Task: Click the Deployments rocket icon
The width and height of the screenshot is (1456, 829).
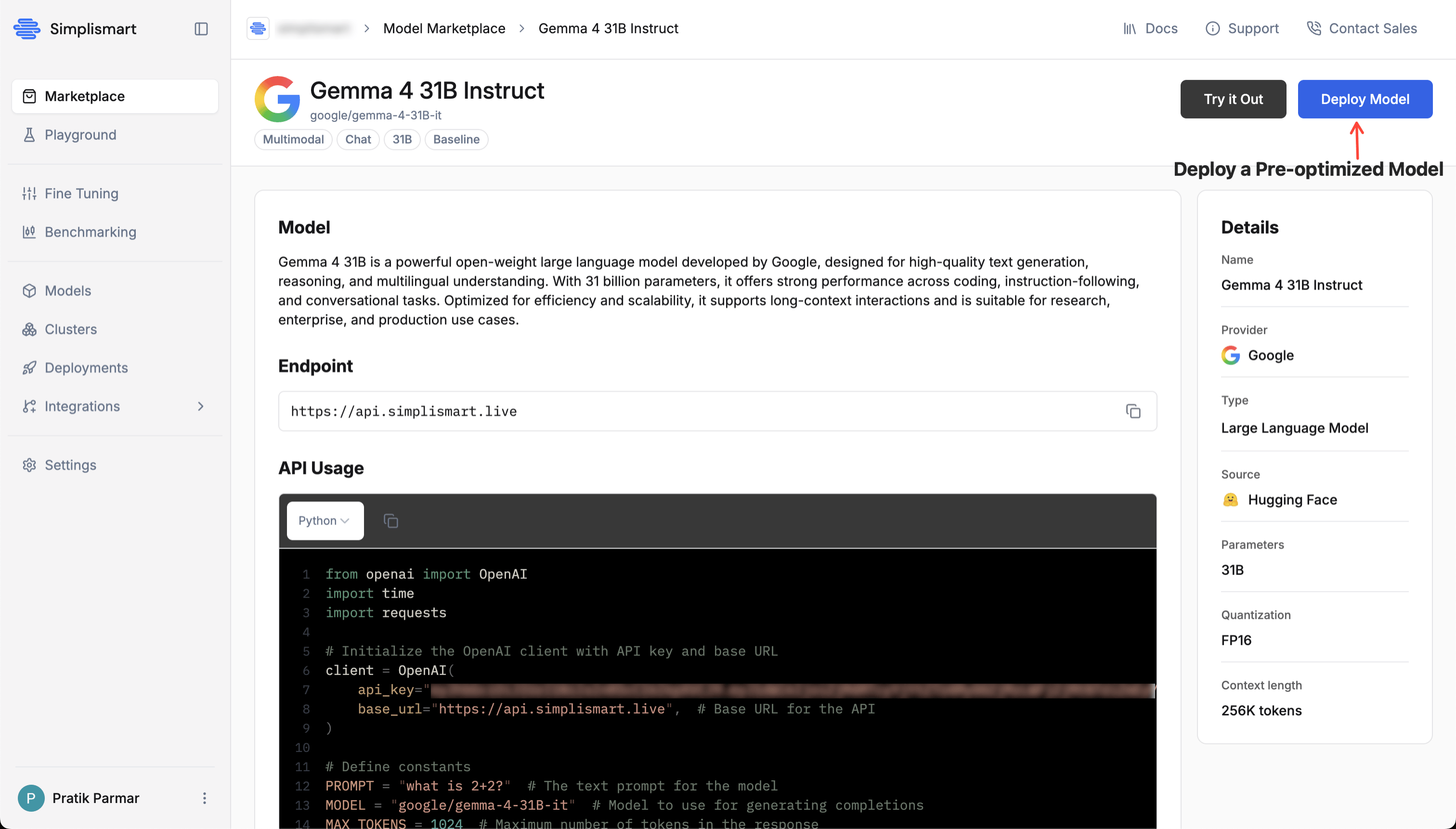Action: (29, 368)
